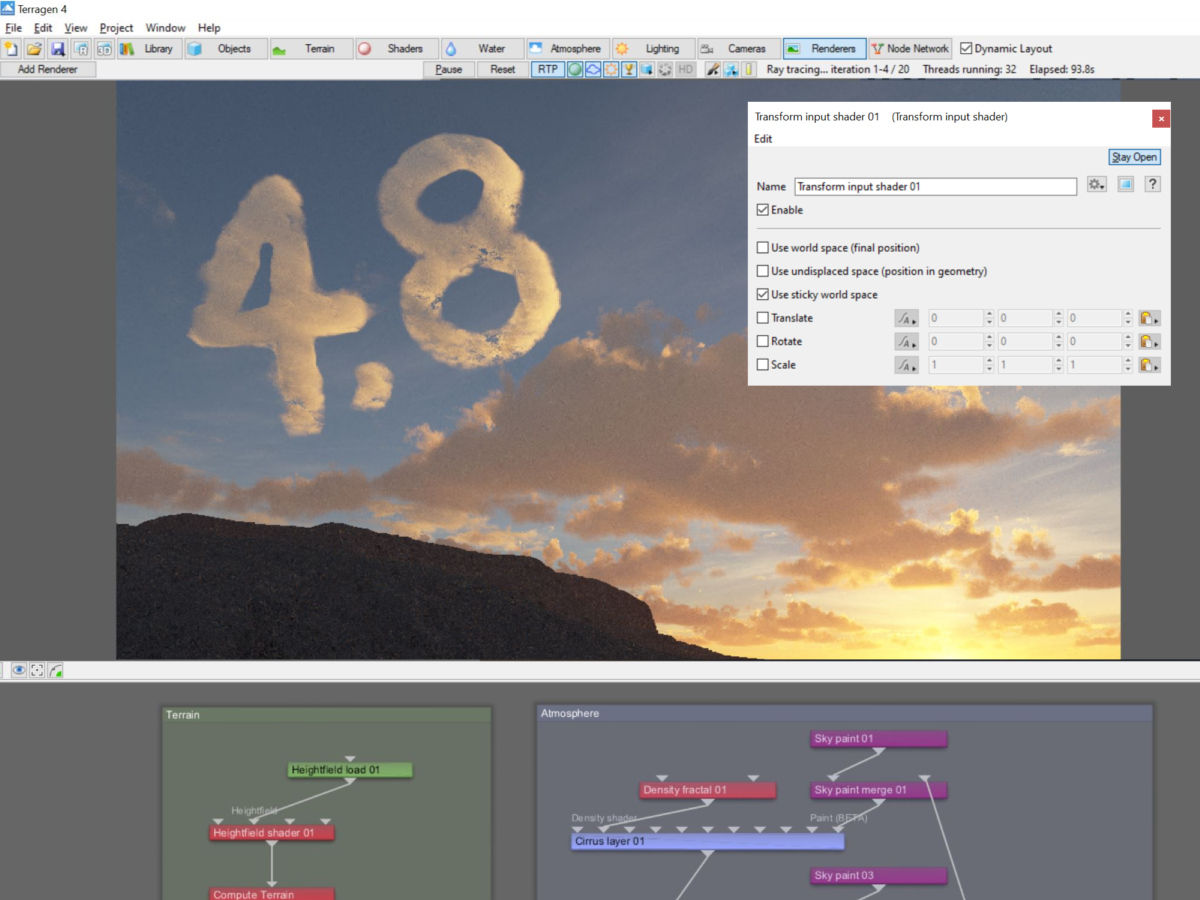Screen dimensions: 1200x900
Task: Toggle the atmosphere cloud icon in render controls
Action: point(594,68)
